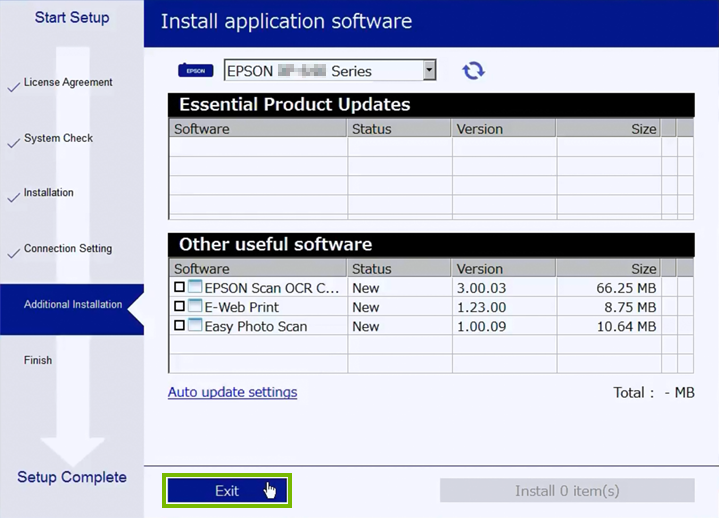Click the Easy Photo Scan application icon

tap(195, 325)
